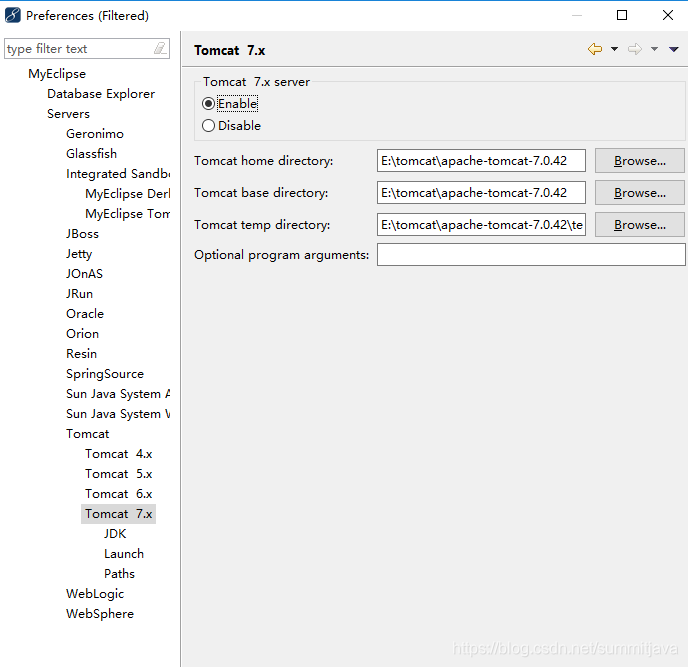688x667 pixels.
Task: Select Integrated Sandbox tree node
Action: (118, 174)
